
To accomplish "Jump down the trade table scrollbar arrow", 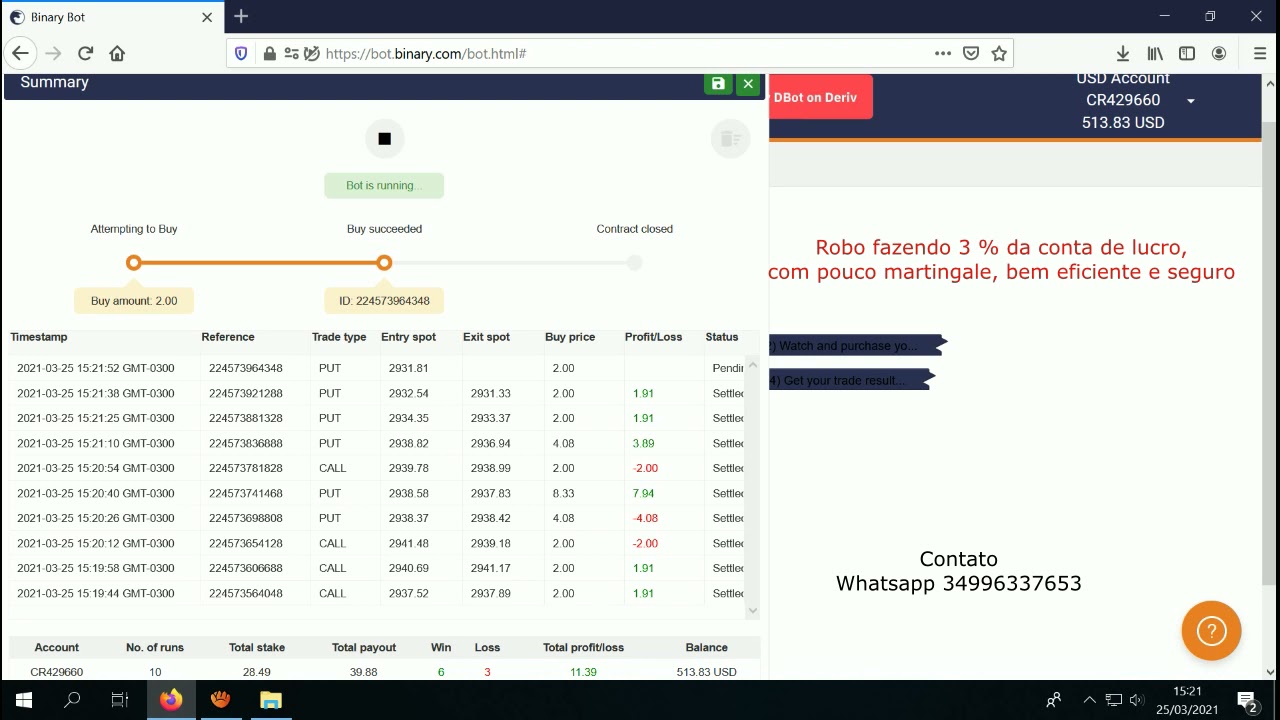I will (753, 610).
